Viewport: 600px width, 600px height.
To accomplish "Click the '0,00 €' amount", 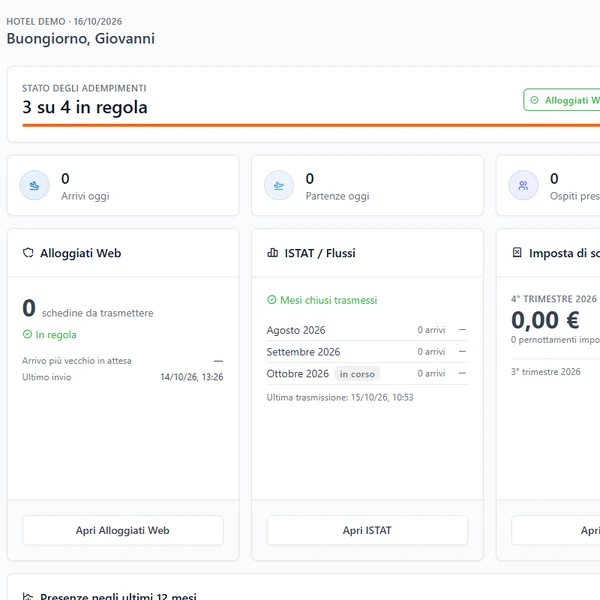I will point(545,320).
